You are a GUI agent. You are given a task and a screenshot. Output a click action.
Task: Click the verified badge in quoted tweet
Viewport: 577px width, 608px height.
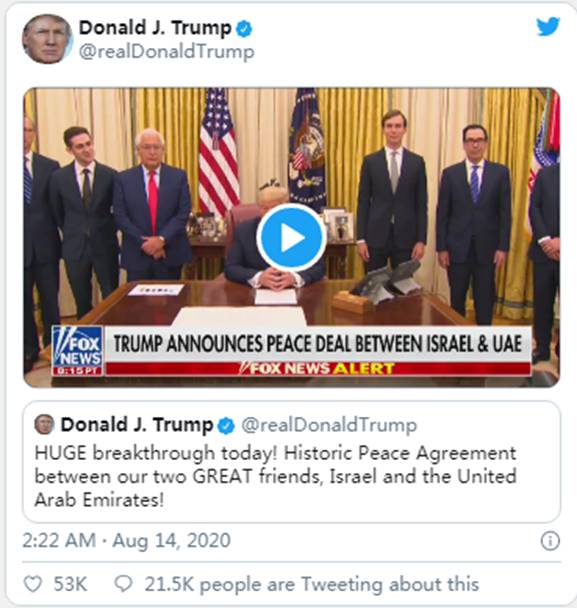226,426
